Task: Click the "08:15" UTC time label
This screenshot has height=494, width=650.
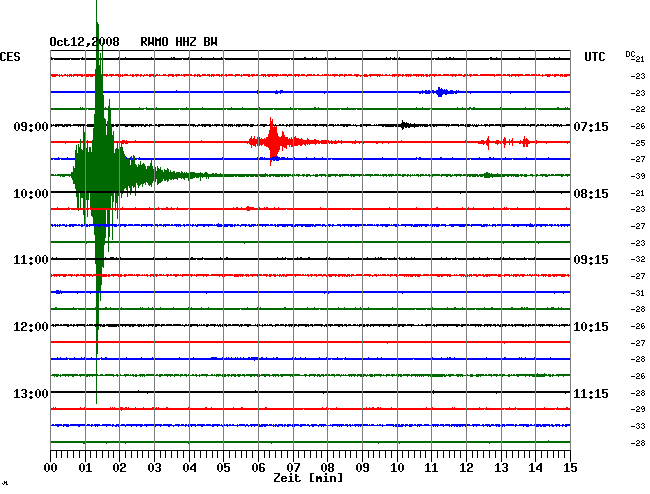Action: (591, 194)
